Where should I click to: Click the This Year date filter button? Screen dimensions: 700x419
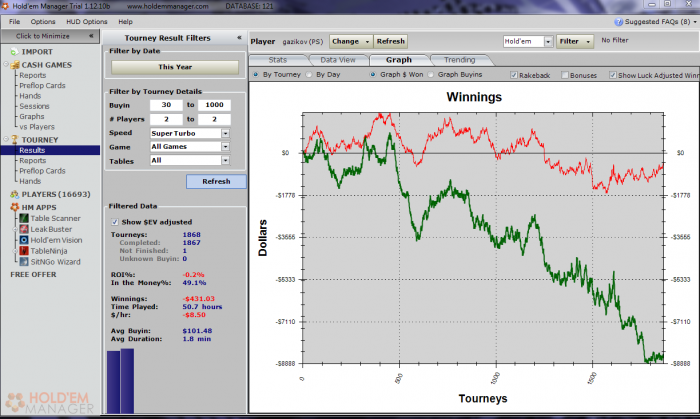pyautogui.click(x=175, y=67)
